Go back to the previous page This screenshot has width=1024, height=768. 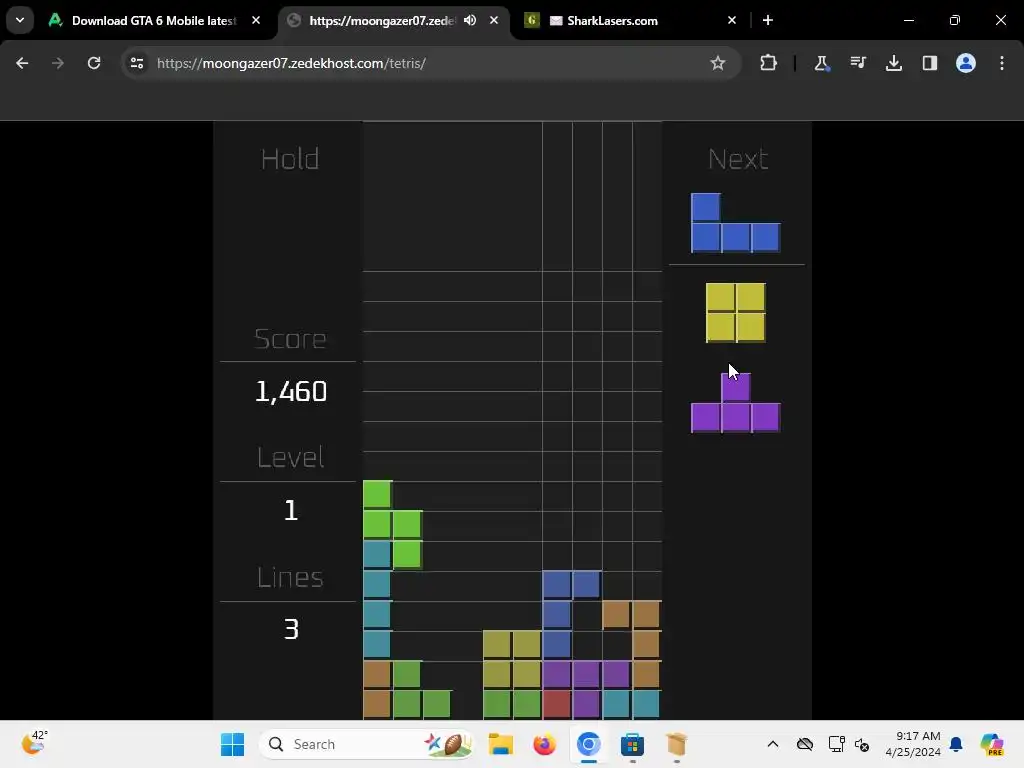(22, 63)
